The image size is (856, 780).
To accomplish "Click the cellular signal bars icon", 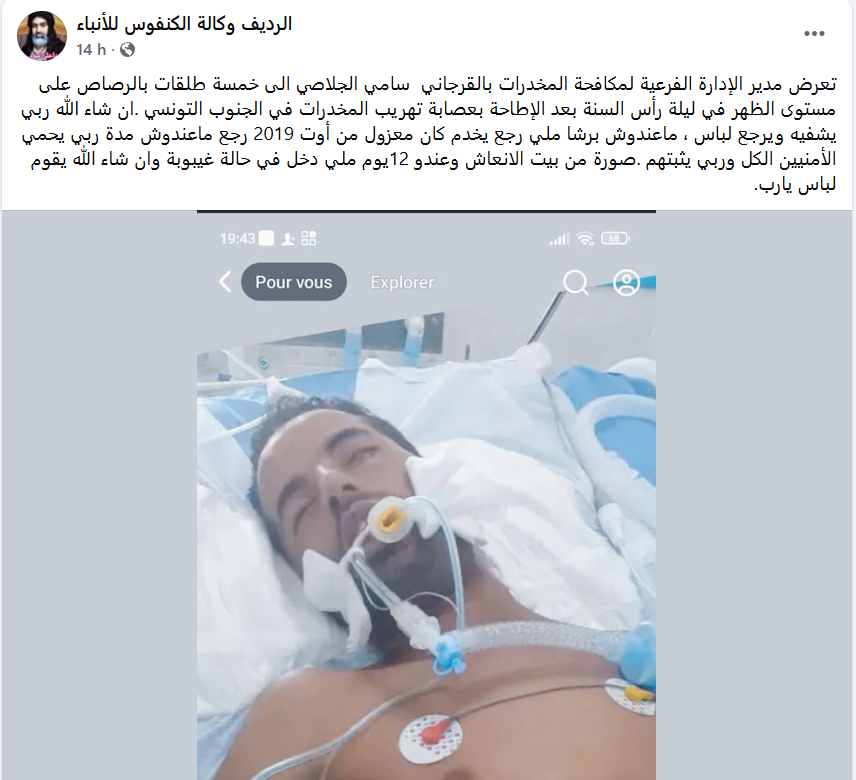I will [559, 239].
